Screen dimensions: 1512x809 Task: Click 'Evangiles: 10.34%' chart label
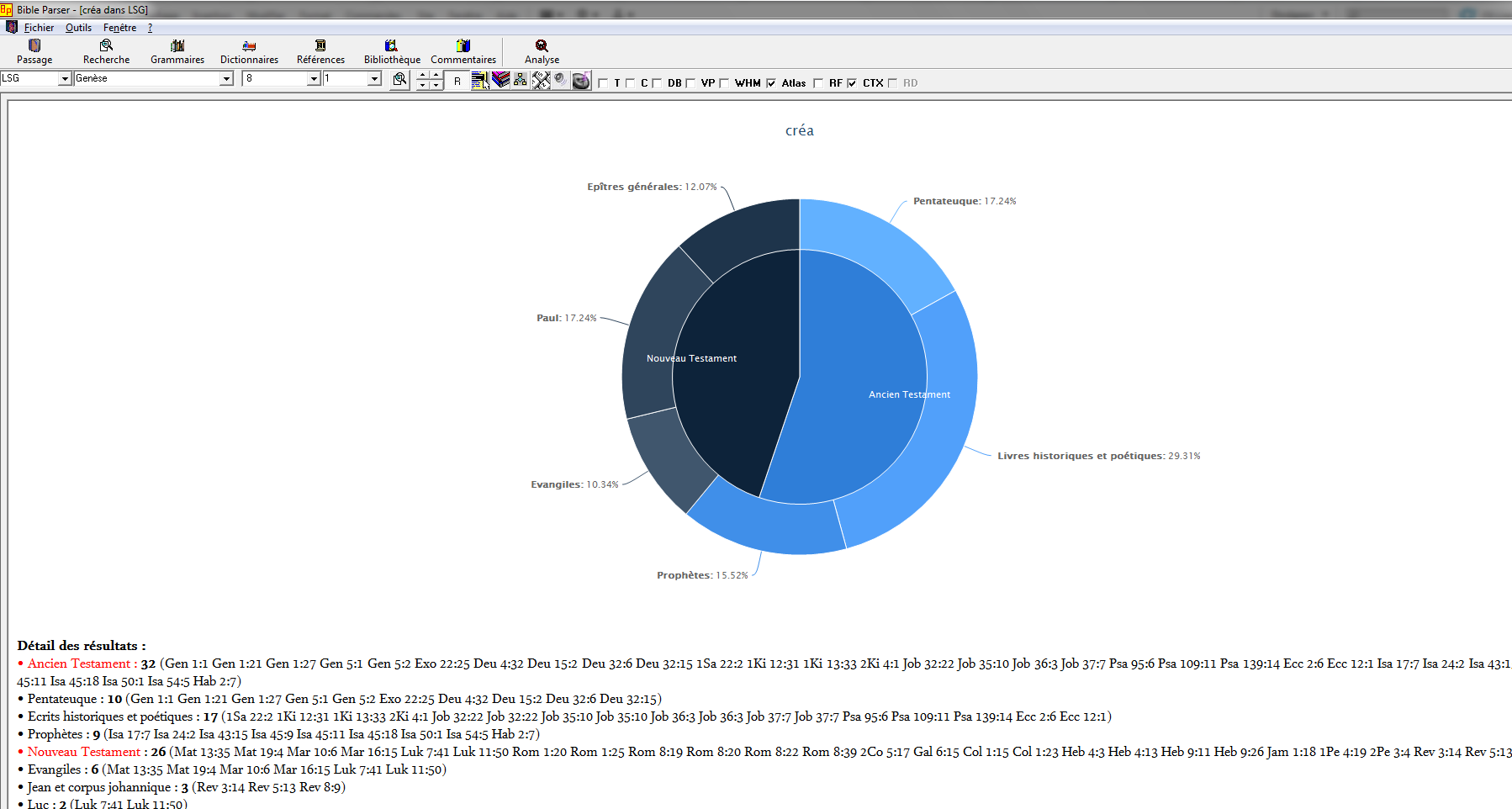coord(574,484)
